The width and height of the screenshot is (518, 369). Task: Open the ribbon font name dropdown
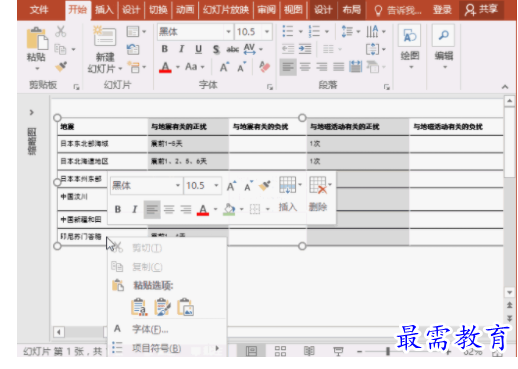click(229, 32)
